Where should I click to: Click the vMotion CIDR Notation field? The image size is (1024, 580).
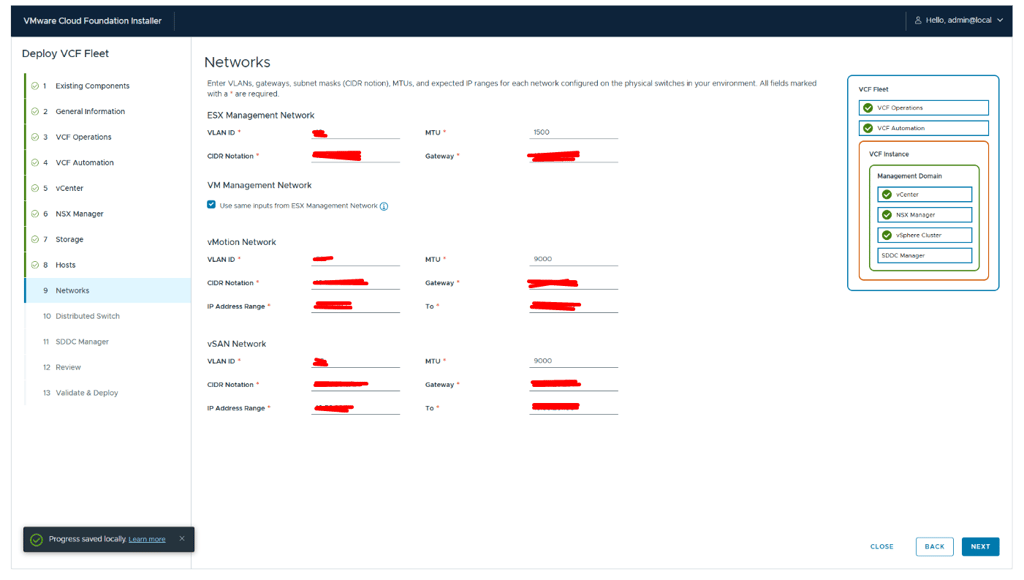coord(355,283)
